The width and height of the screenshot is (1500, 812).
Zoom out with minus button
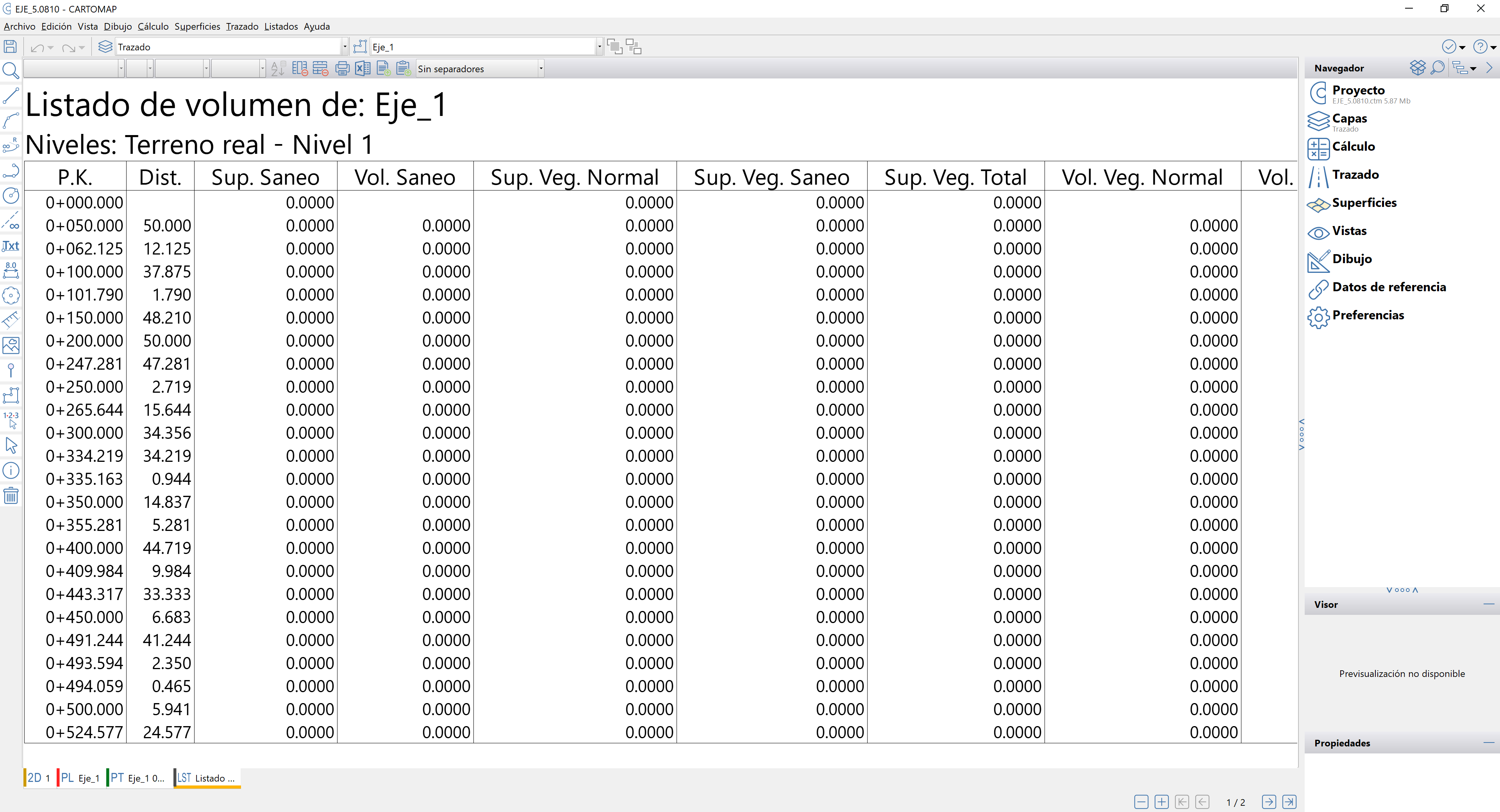pos(1141,801)
